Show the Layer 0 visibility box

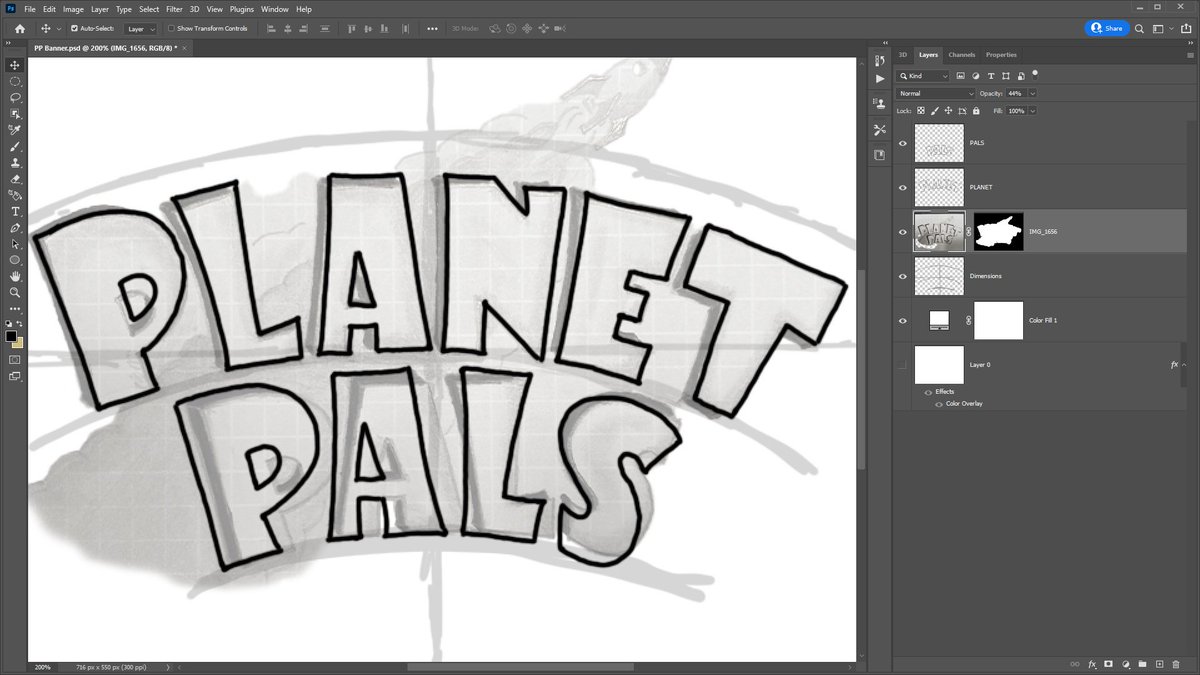point(903,365)
